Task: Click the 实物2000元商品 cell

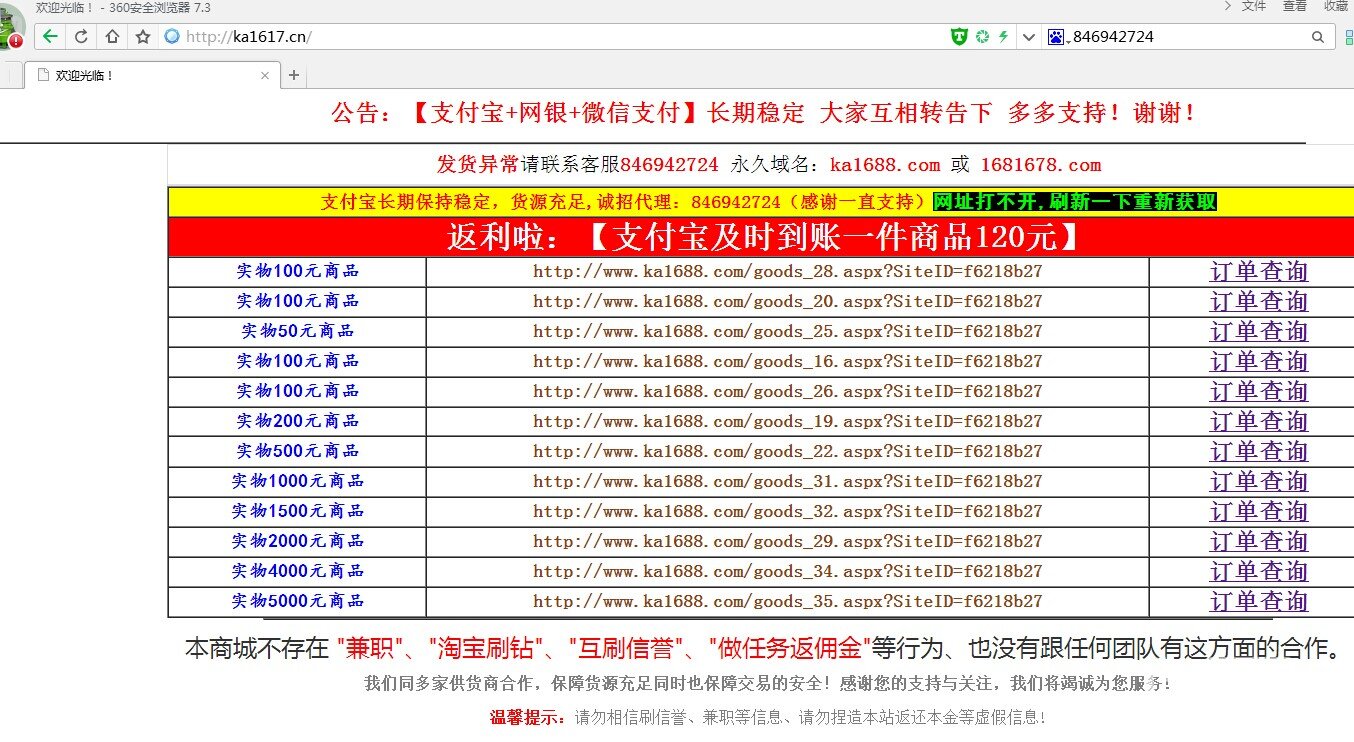Action: [298, 541]
